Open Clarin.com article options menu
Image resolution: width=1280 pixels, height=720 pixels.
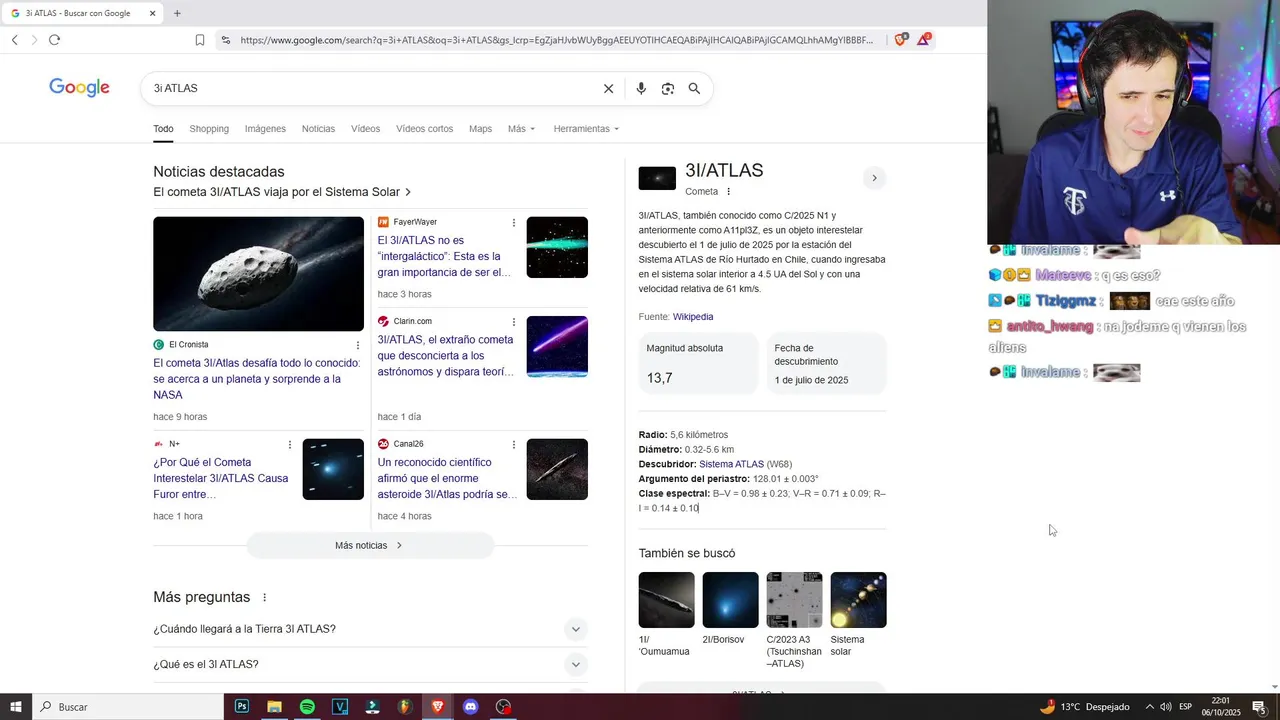(514, 322)
